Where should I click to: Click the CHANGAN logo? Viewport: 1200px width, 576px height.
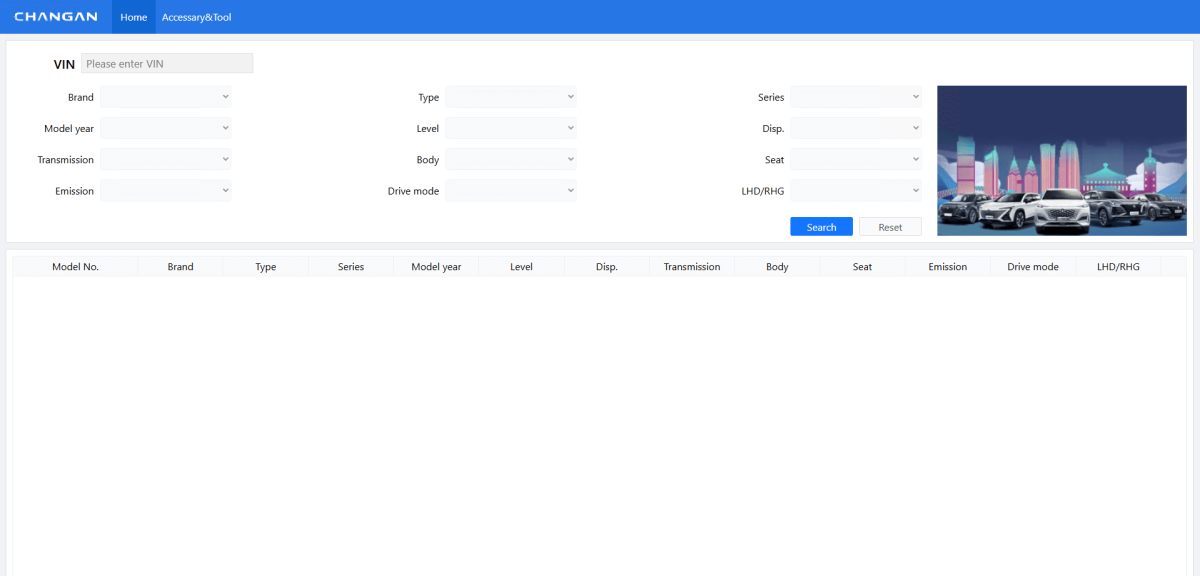pyautogui.click(x=56, y=17)
